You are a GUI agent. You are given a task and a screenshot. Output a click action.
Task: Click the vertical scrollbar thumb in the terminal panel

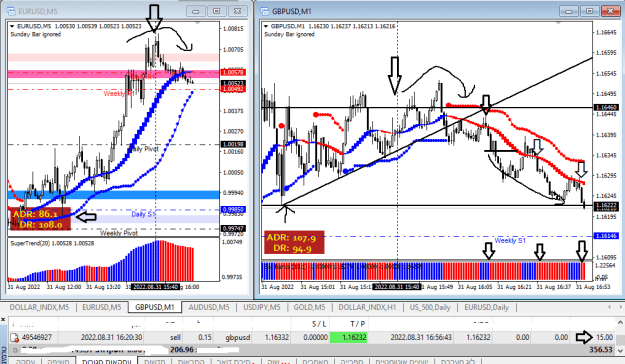[620, 340]
